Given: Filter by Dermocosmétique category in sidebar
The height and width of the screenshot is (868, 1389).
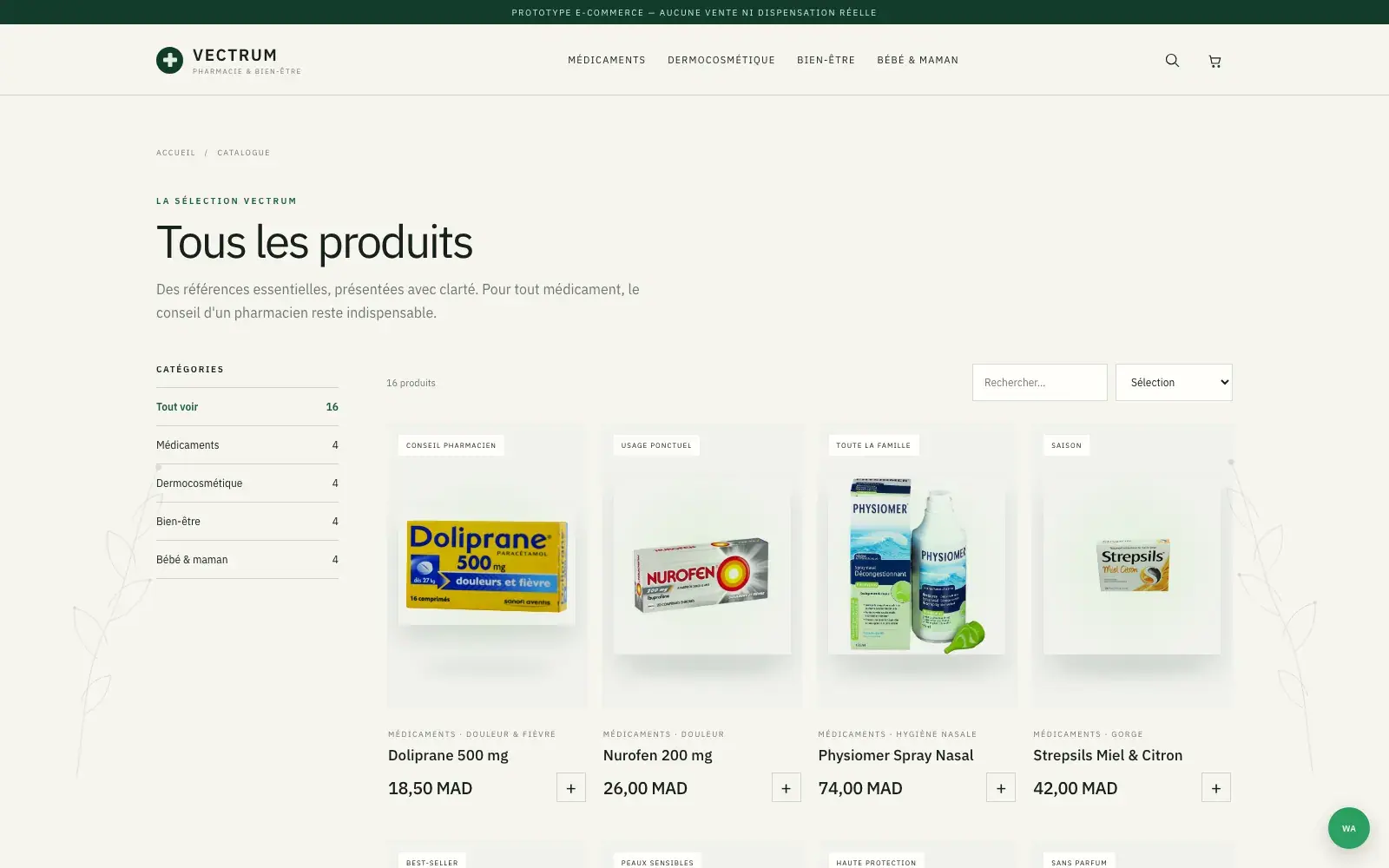Looking at the screenshot, I should (x=247, y=483).
